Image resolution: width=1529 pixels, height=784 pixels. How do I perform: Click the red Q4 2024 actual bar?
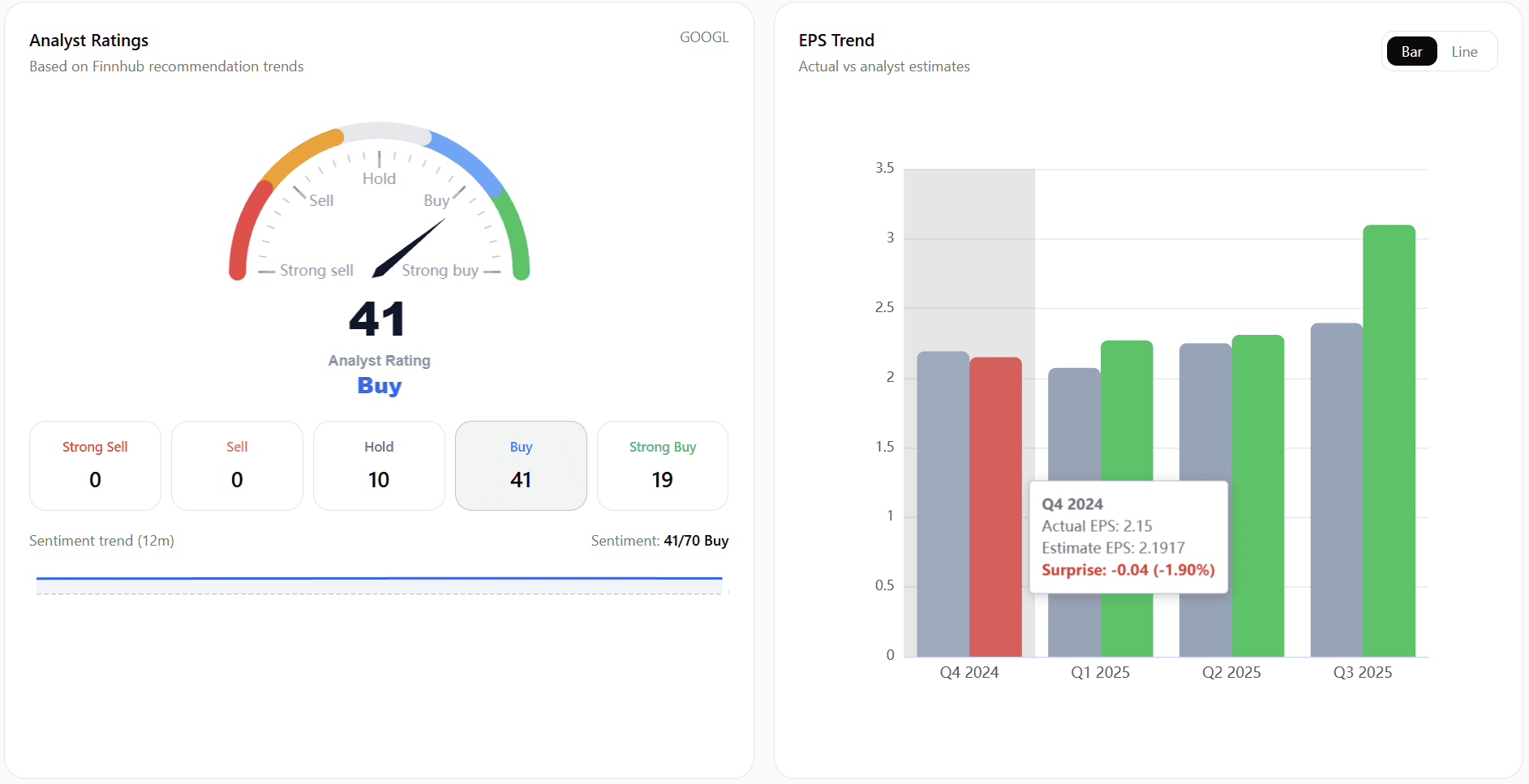[996, 503]
